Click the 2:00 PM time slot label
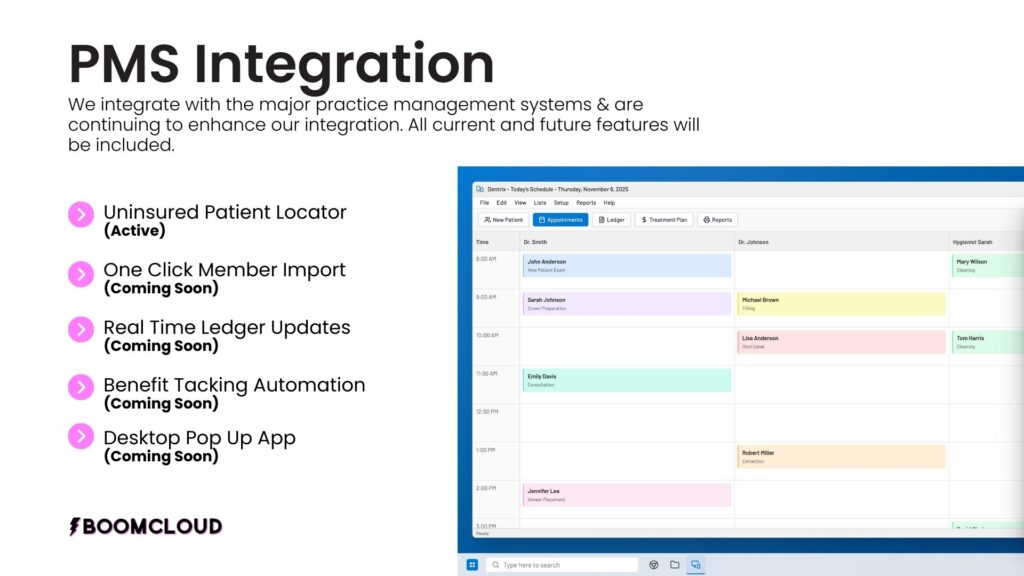The image size is (1024, 576). pyautogui.click(x=486, y=488)
